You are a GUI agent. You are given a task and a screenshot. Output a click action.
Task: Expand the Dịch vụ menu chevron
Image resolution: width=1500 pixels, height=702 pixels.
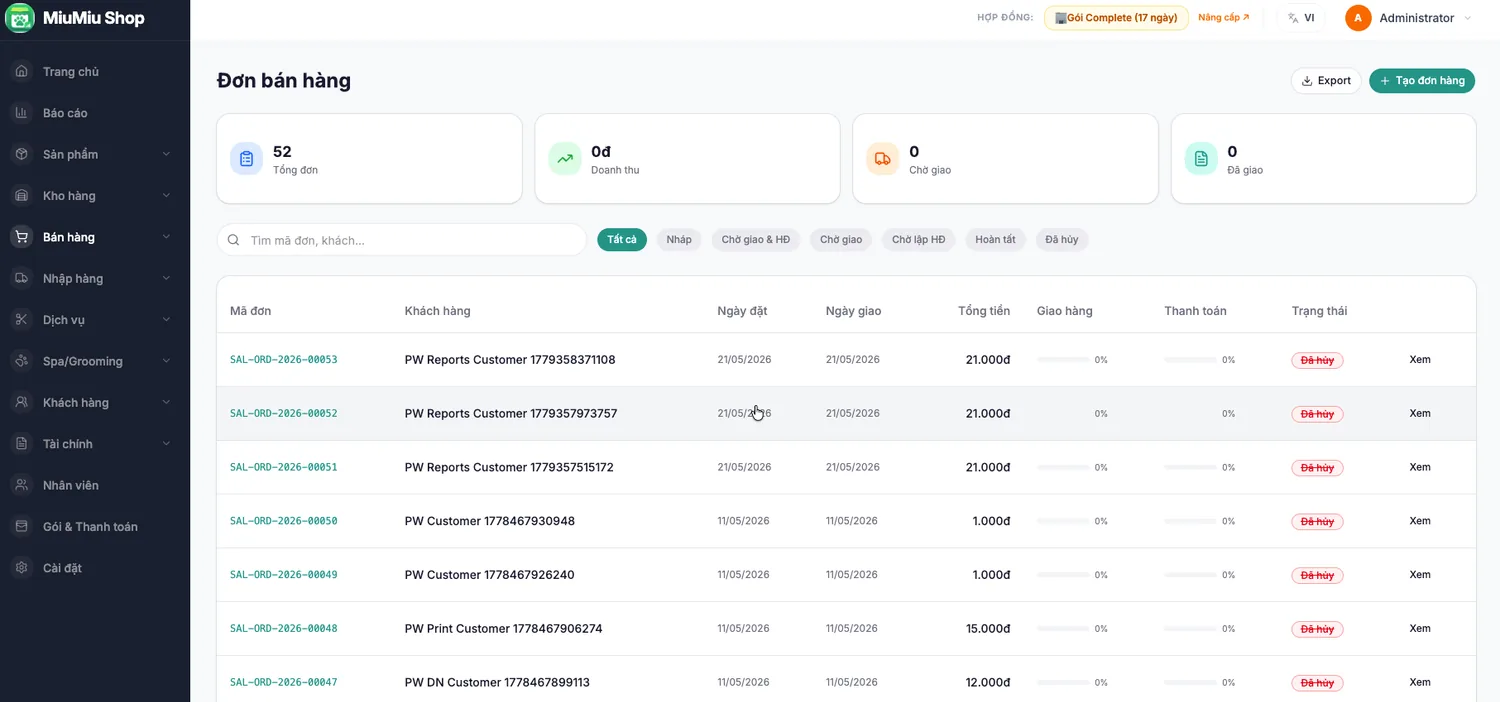click(166, 320)
